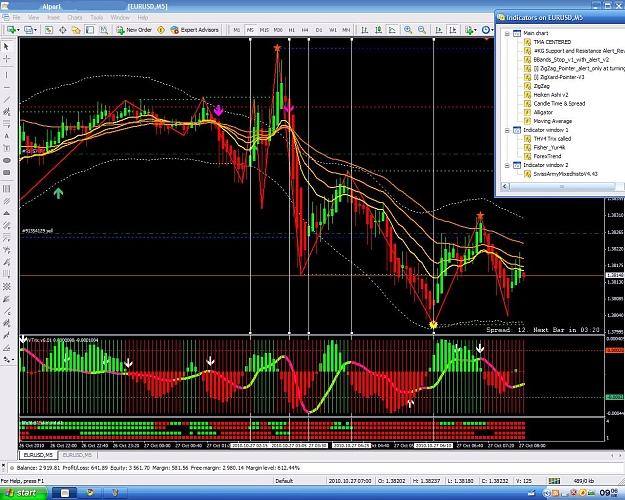Click scroll-left arrow in Indicators window
The image size is (625, 500).
[x=505, y=187]
